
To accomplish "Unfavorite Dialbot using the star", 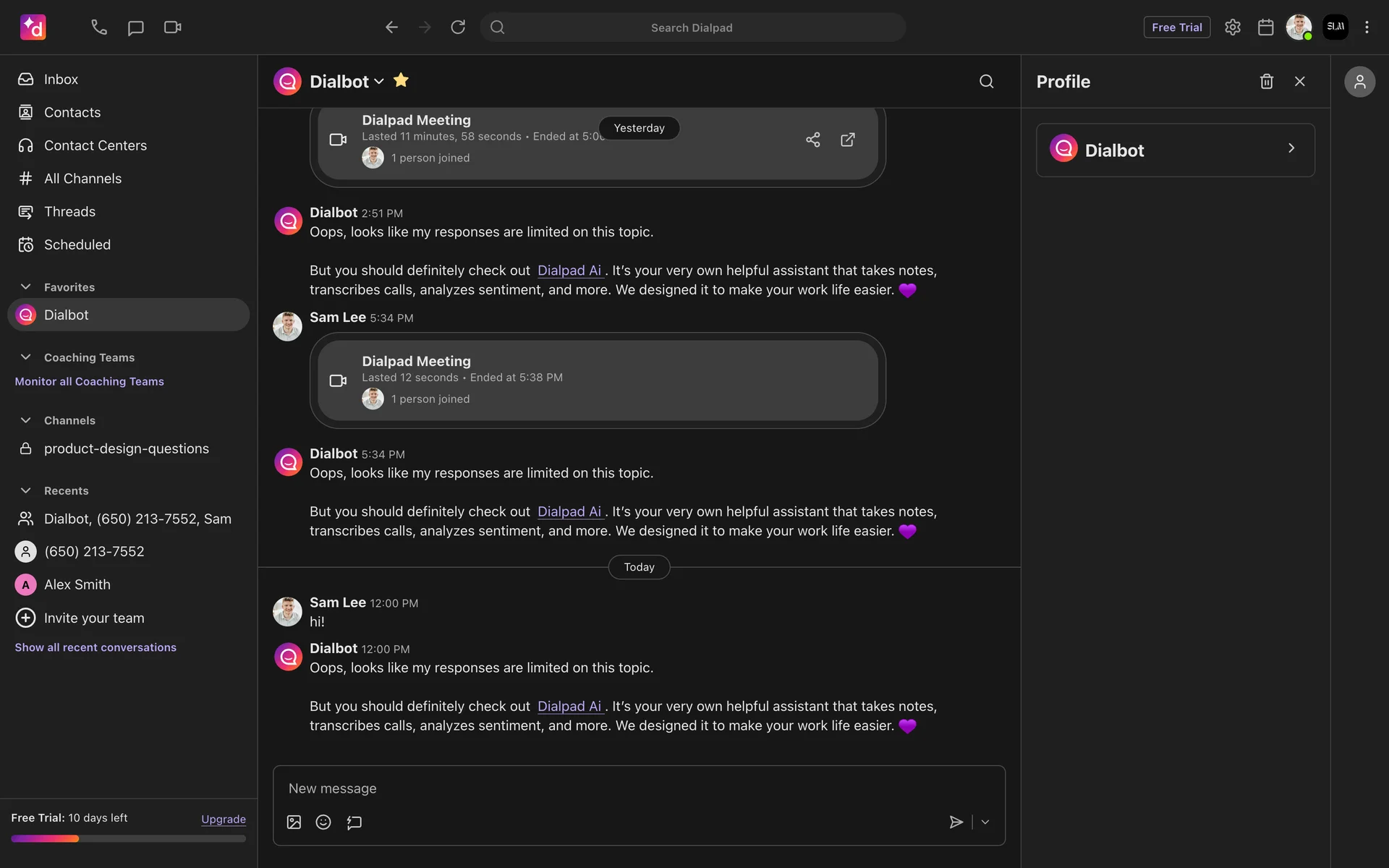I will point(401,80).
